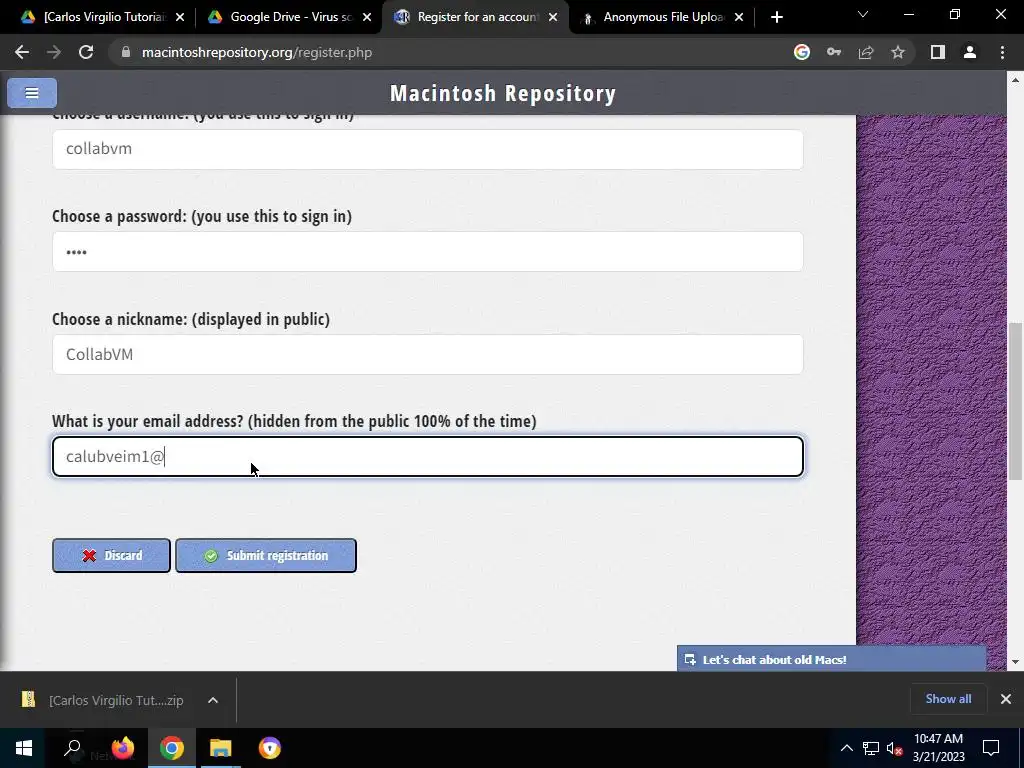The height and width of the screenshot is (768, 1024).
Task: Open the hamburger menu on Macintosh Repository
Action: tap(32, 93)
